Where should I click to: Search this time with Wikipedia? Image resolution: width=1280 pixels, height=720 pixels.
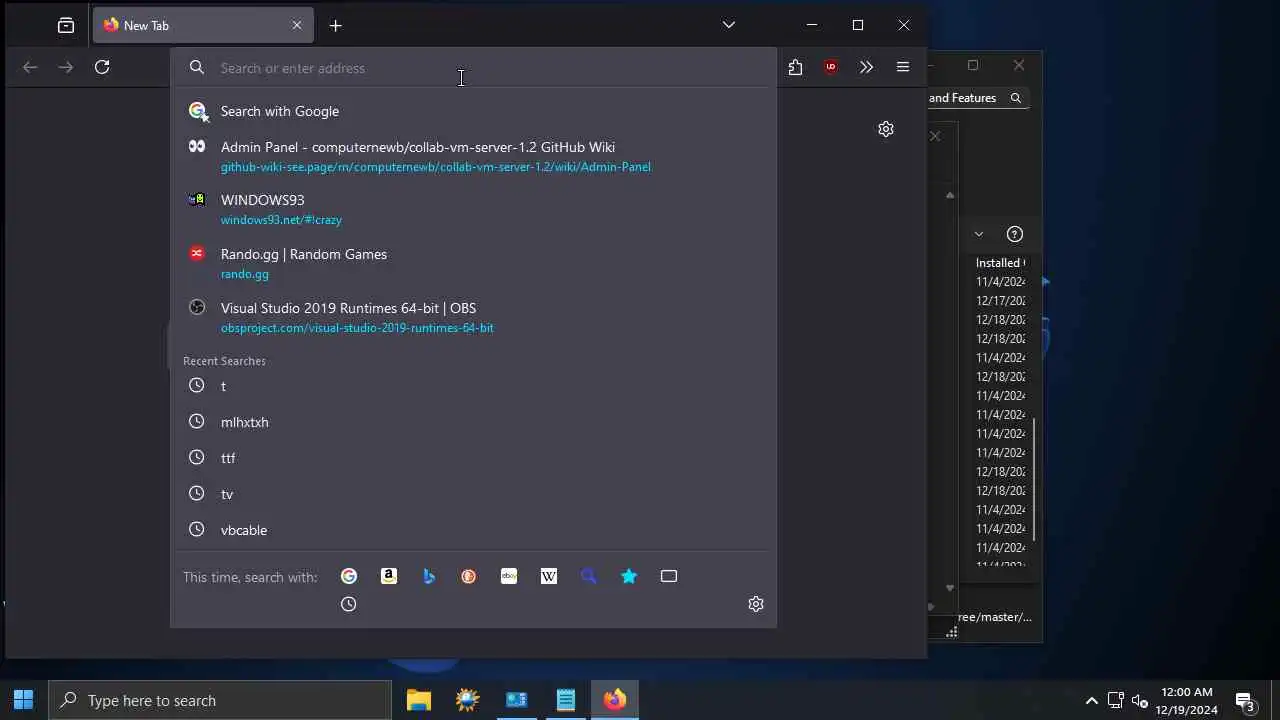(x=549, y=576)
